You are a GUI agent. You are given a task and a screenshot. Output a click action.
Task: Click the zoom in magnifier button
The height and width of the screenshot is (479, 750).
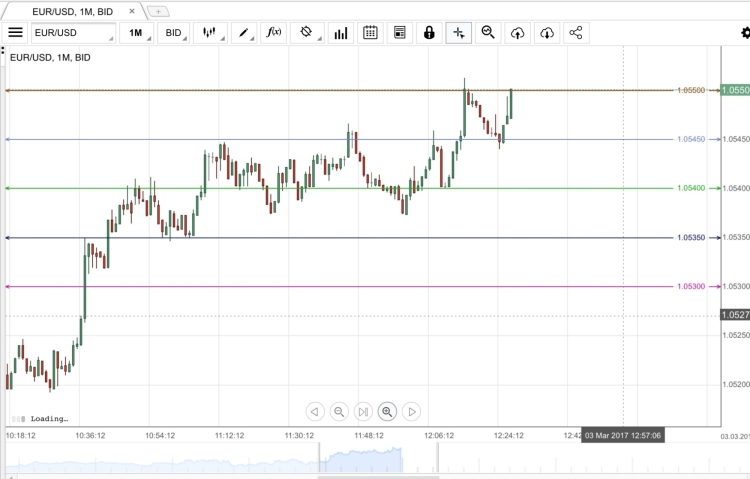pos(387,412)
